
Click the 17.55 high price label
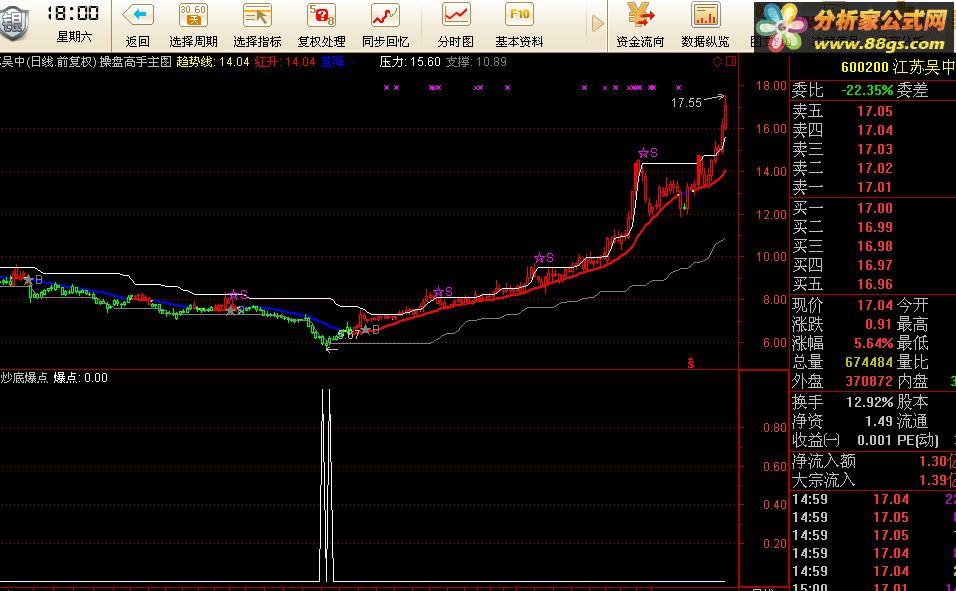click(687, 102)
